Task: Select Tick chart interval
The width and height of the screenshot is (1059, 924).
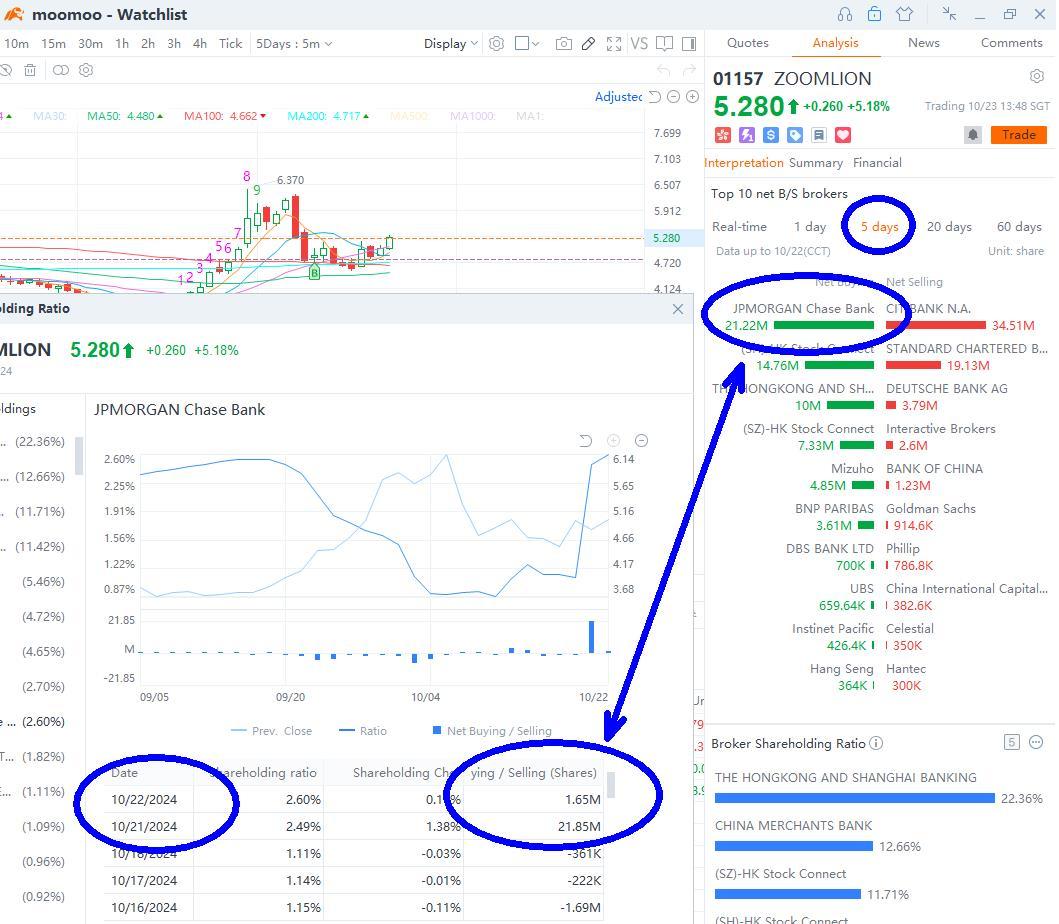Action: click(230, 44)
